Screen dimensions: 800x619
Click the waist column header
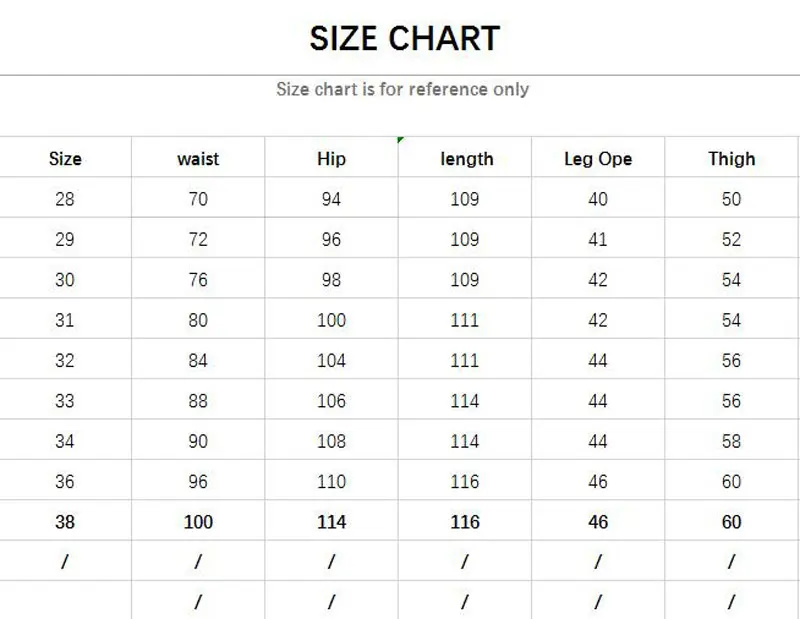click(x=198, y=159)
